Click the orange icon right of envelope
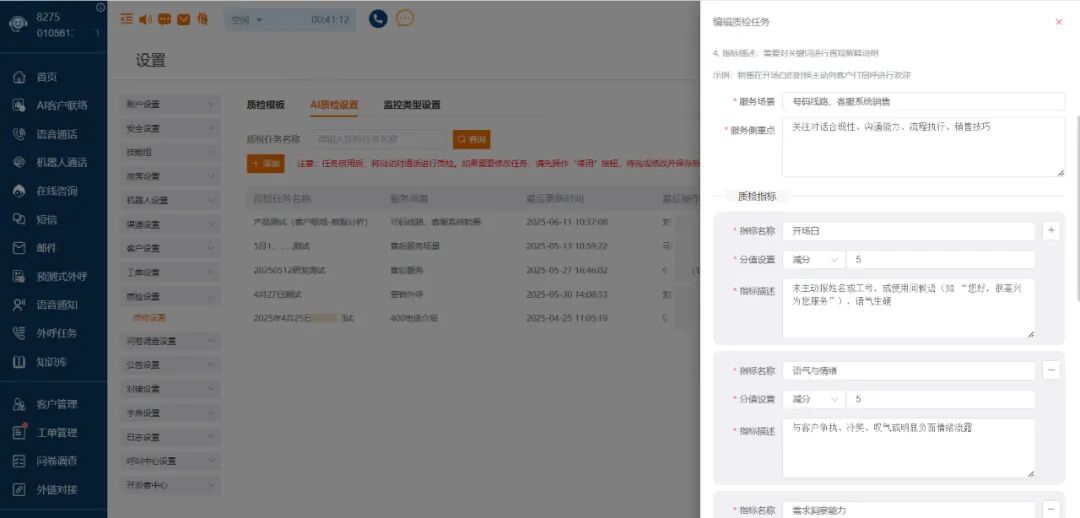 point(202,19)
